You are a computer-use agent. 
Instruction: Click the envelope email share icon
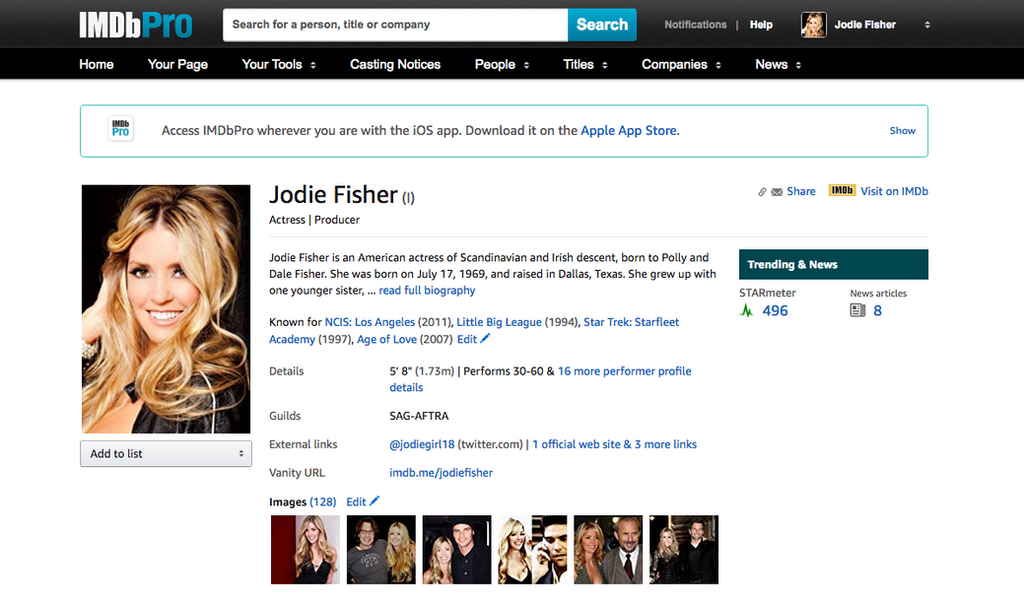[x=776, y=192]
